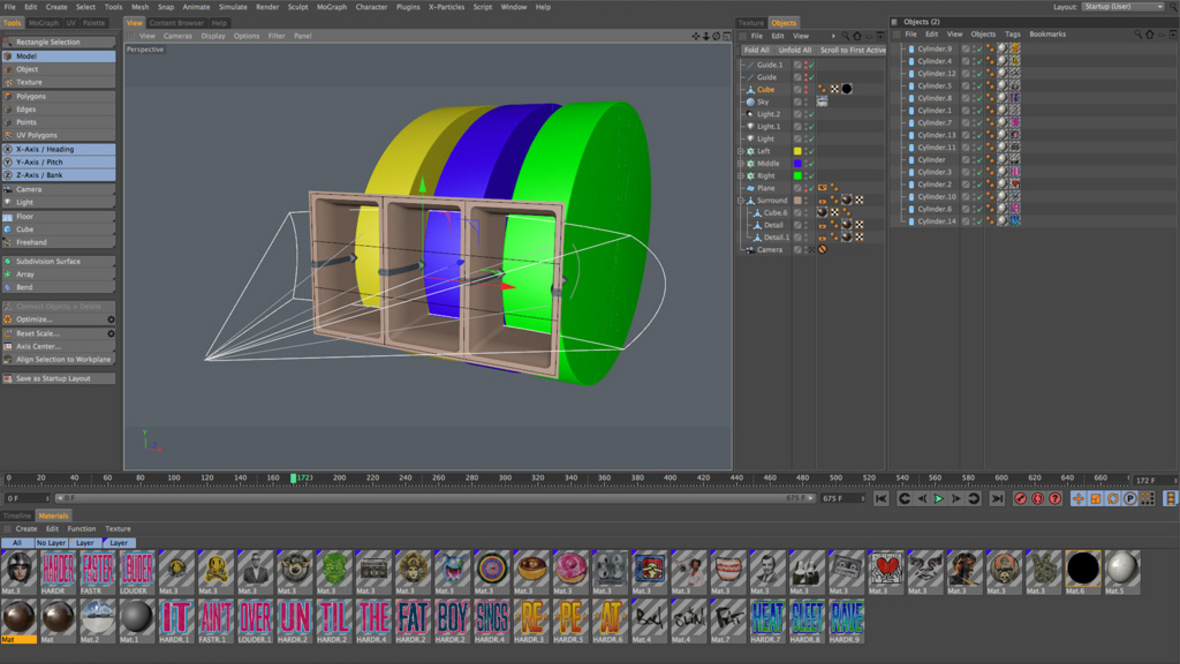
Task: Toggle the X-Axis / Heading lock
Action: tap(45, 149)
